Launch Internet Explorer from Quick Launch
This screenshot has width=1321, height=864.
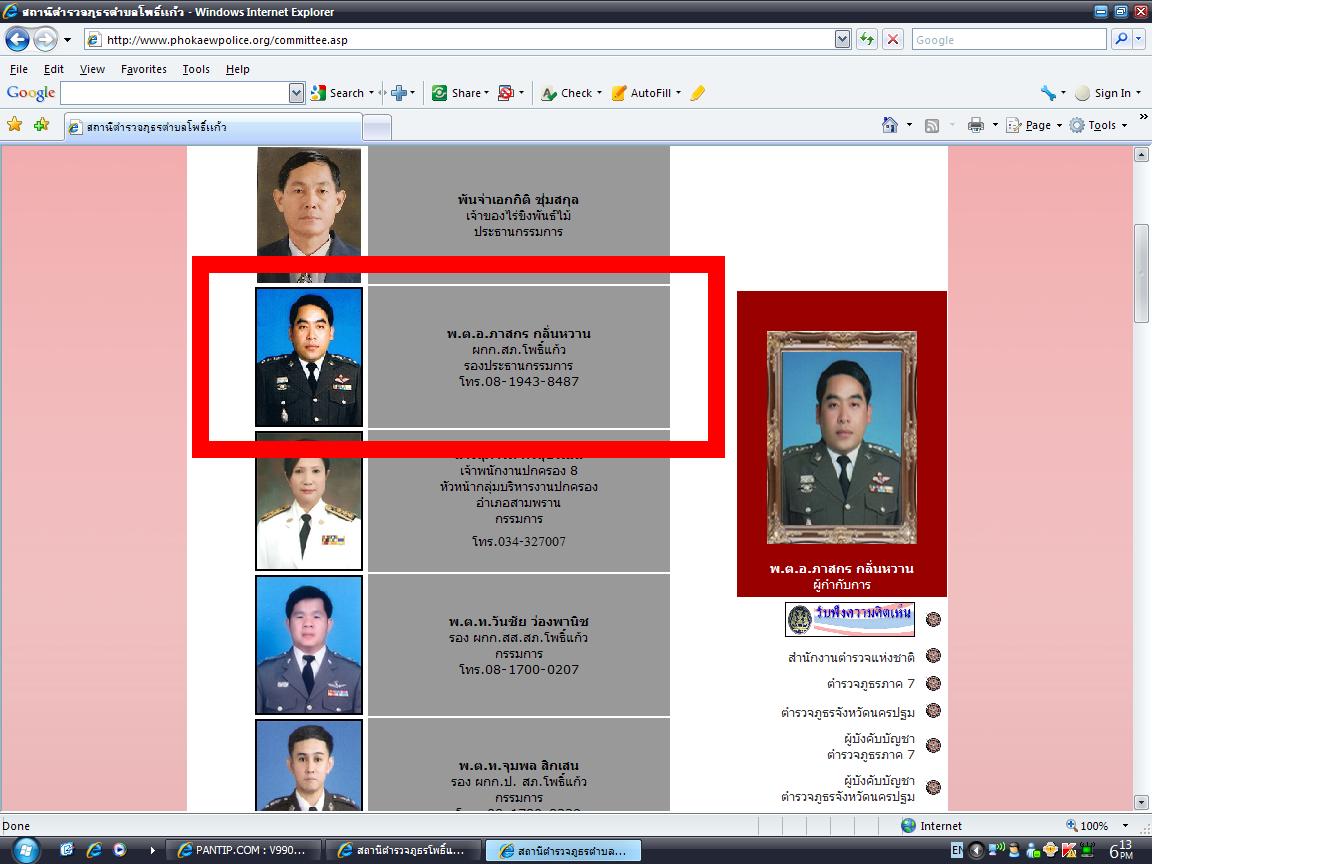[x=94, y=850]
